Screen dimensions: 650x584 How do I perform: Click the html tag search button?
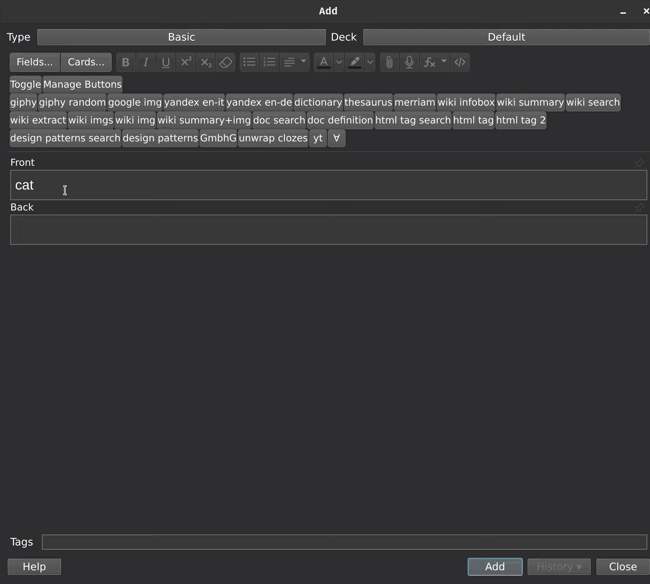pos(413,120)
